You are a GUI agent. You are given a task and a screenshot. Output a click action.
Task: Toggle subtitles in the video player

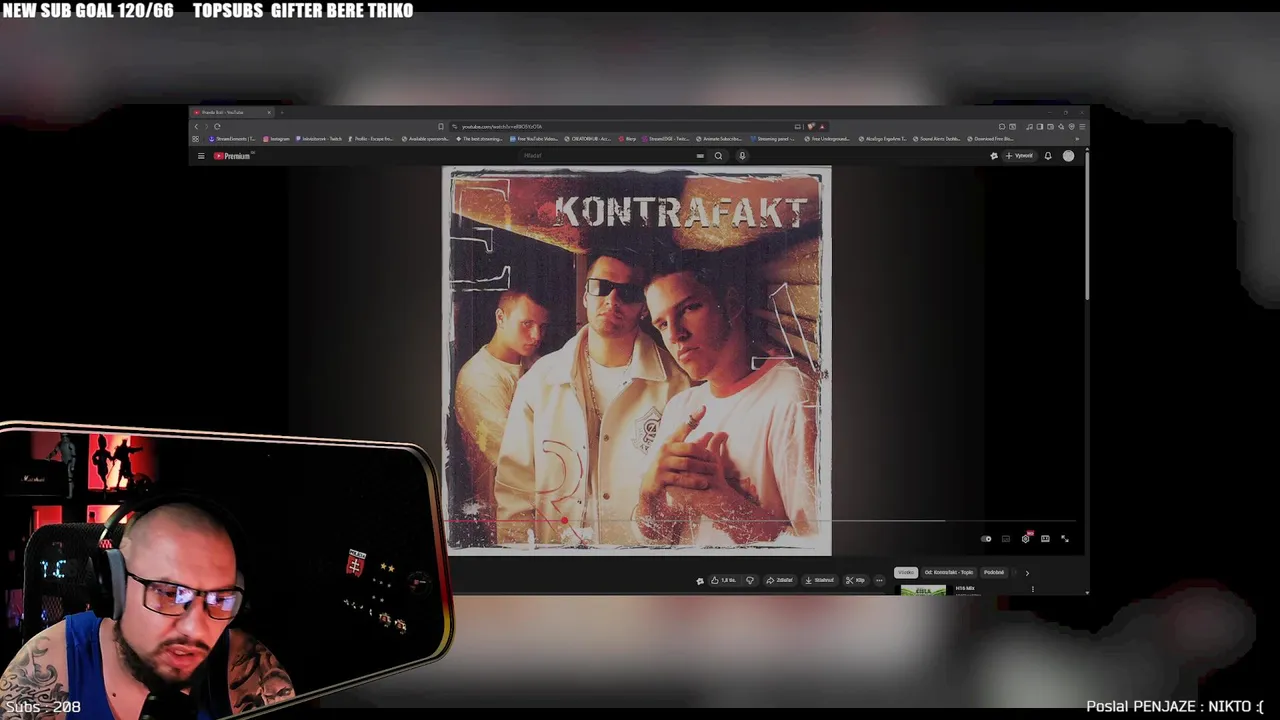coord(1006,539)
